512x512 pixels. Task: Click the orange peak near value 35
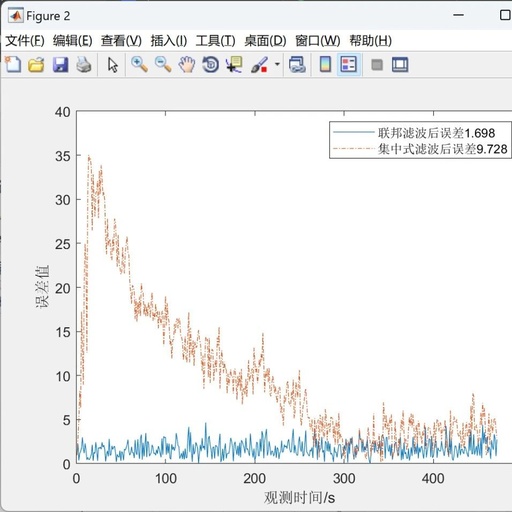(x=89, y=157)
